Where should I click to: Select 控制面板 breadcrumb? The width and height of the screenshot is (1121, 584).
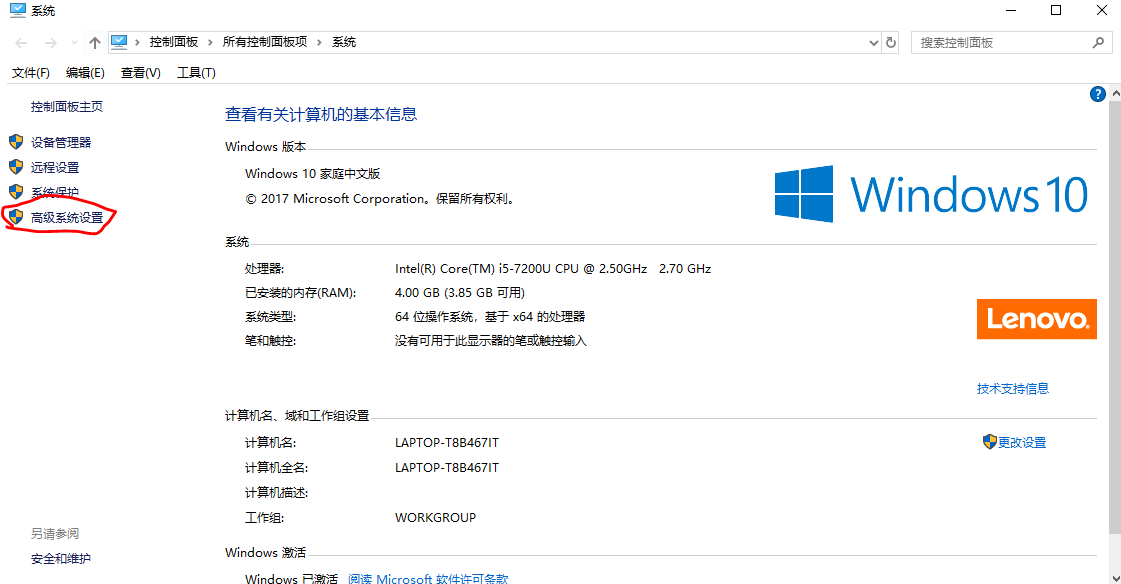coord(174,42)
